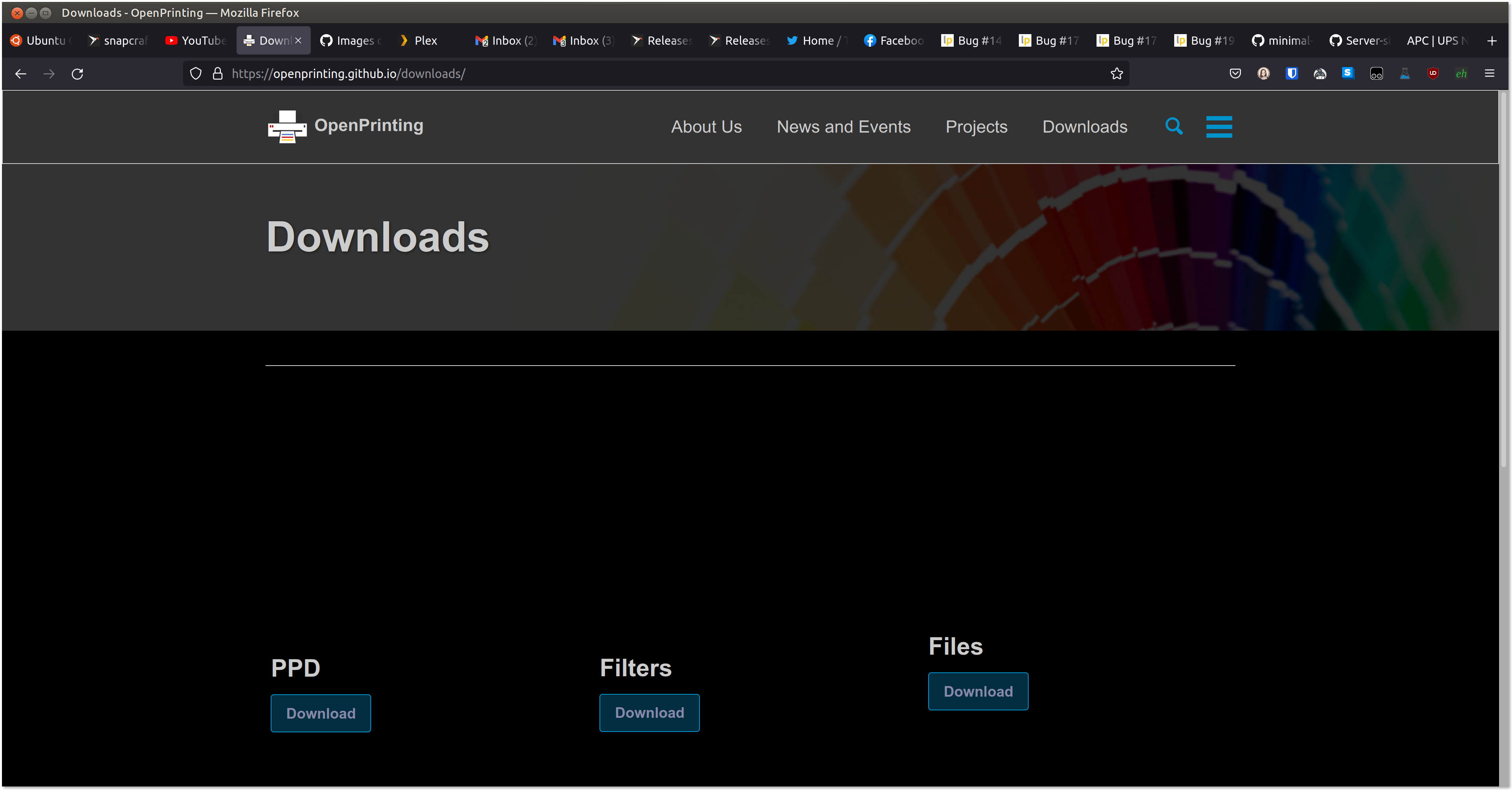Click the PPD Download button
The height and width of the screenshot is (790, 1512).
tap(321, 713)
